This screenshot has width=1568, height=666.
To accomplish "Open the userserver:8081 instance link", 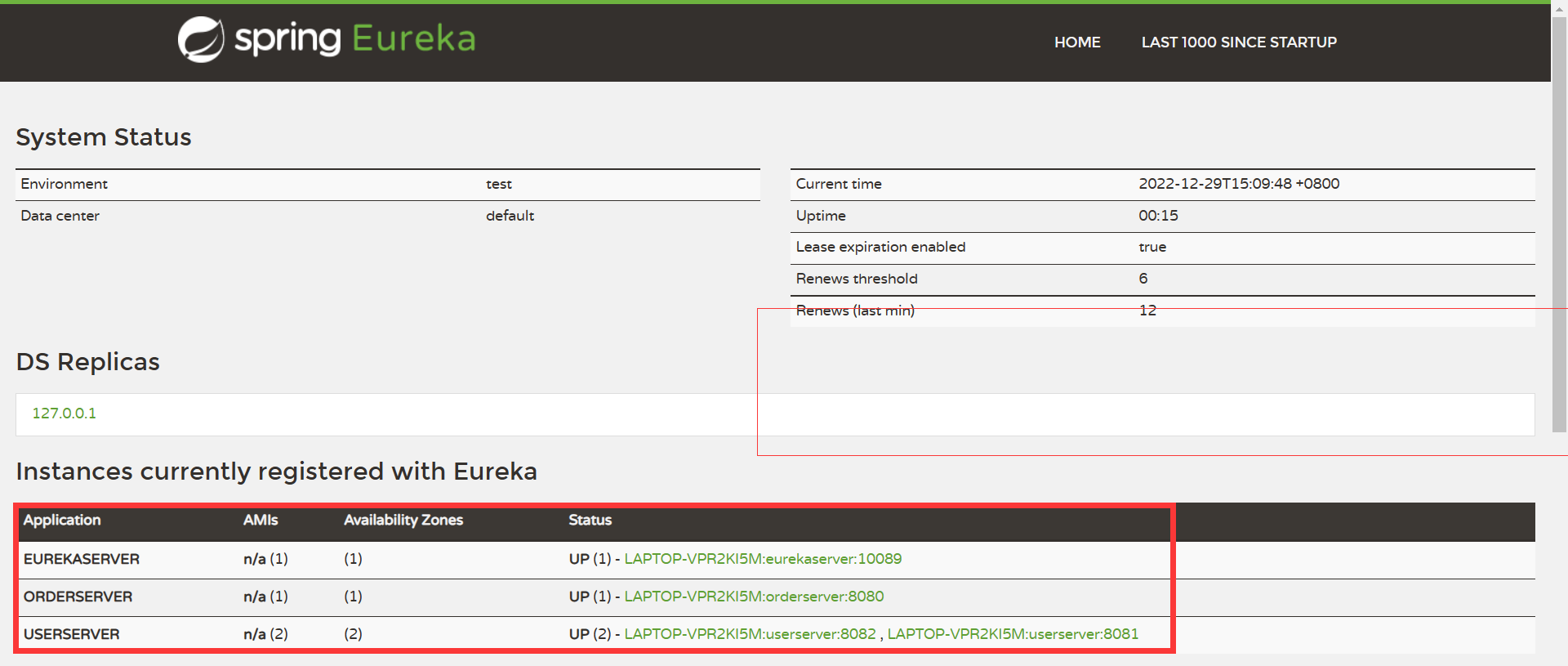I will (1013, 634).
